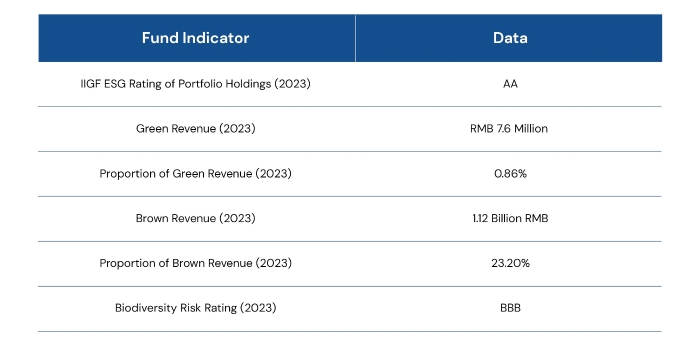Screen dimensions: 700x363
Task: Select the 0.86% value cell
Action: pyautogui.click(x=510, y=174)
